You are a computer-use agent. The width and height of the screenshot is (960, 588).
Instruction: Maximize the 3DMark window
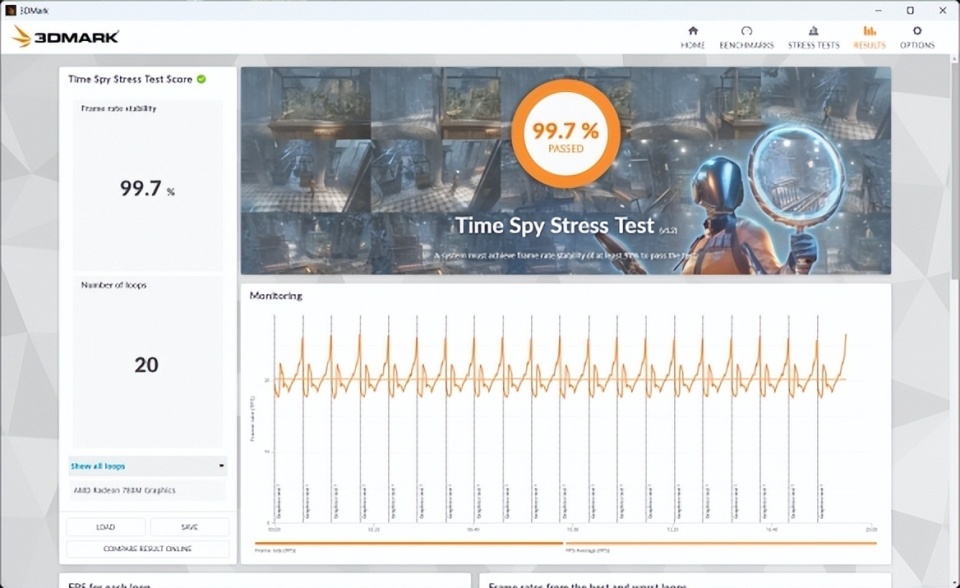pos(909,10)
